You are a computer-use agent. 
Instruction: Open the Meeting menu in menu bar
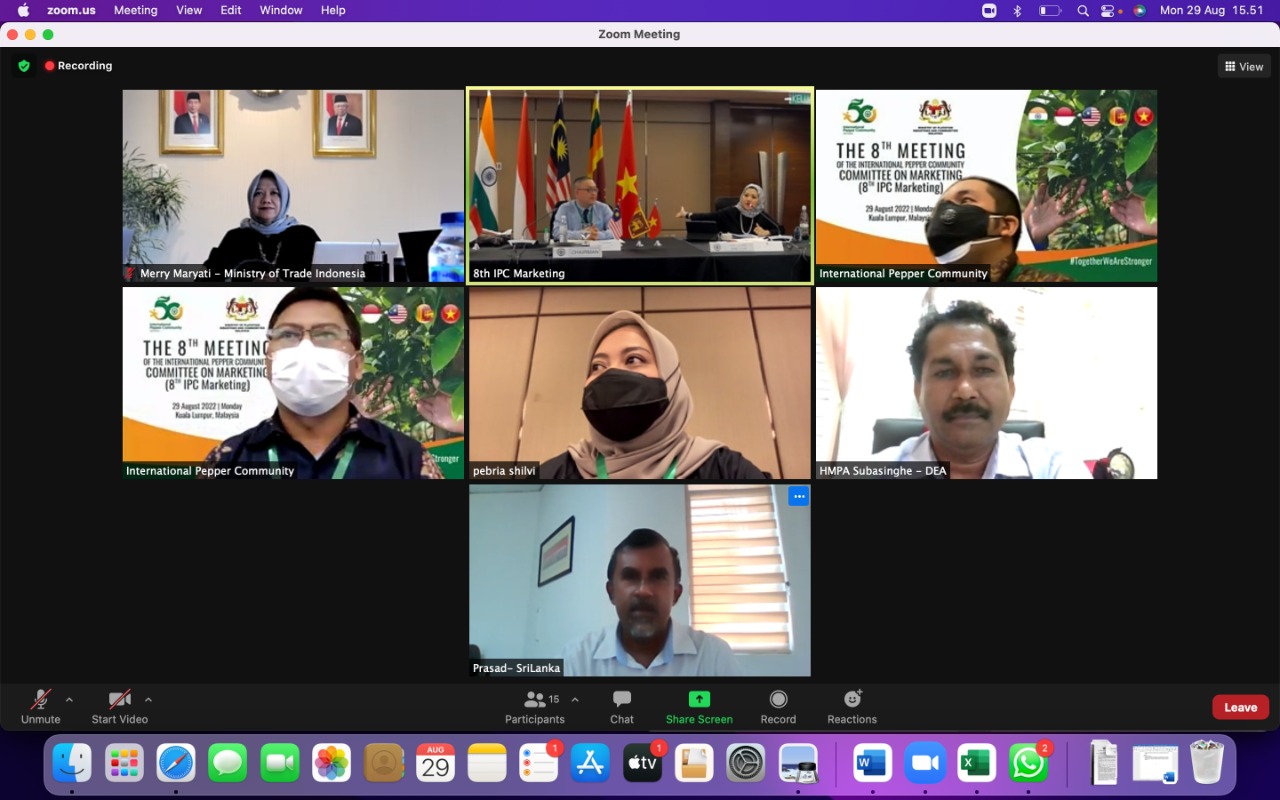tap(135, 10)
